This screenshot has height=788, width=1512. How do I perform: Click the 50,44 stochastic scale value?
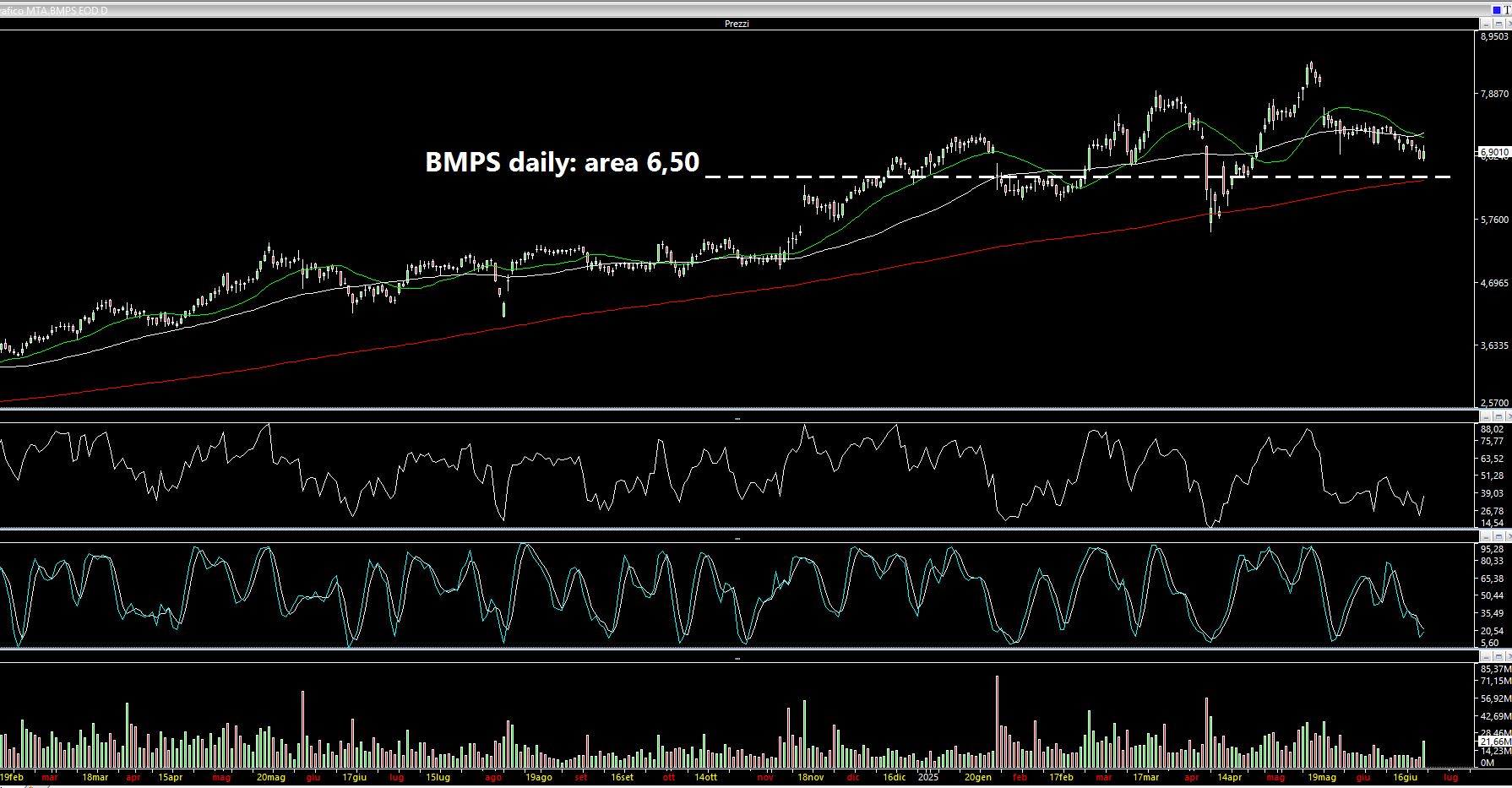pyautogui.click(x=1492, y=595)
